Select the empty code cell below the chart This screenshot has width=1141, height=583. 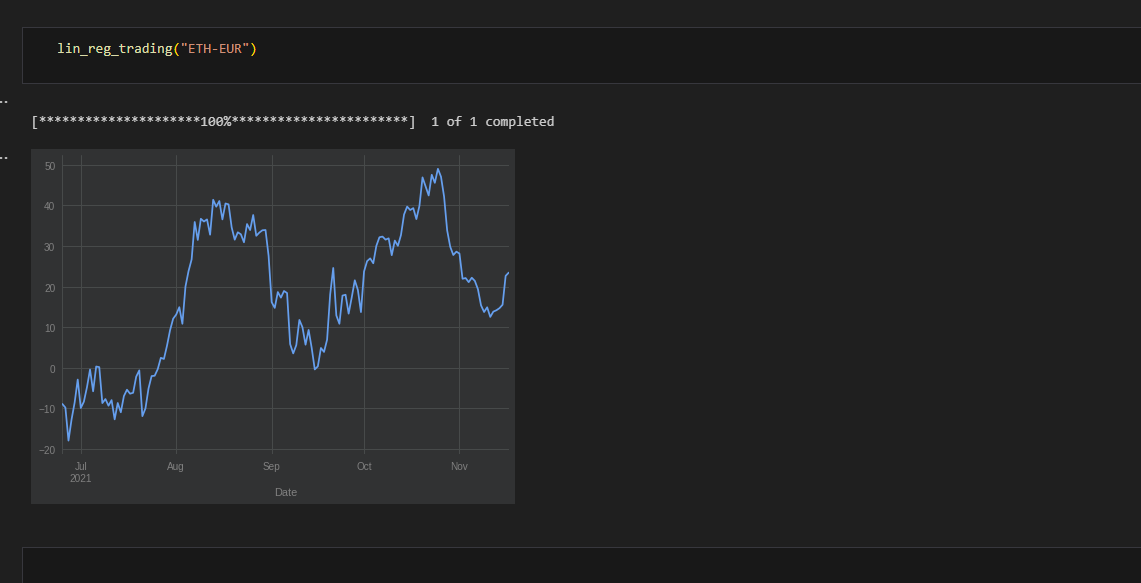point(581,565)
